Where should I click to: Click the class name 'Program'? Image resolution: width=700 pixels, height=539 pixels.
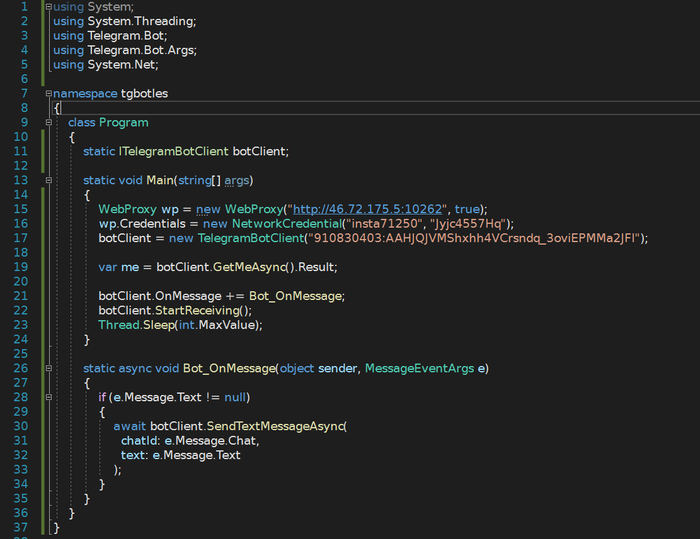[124, 122]
